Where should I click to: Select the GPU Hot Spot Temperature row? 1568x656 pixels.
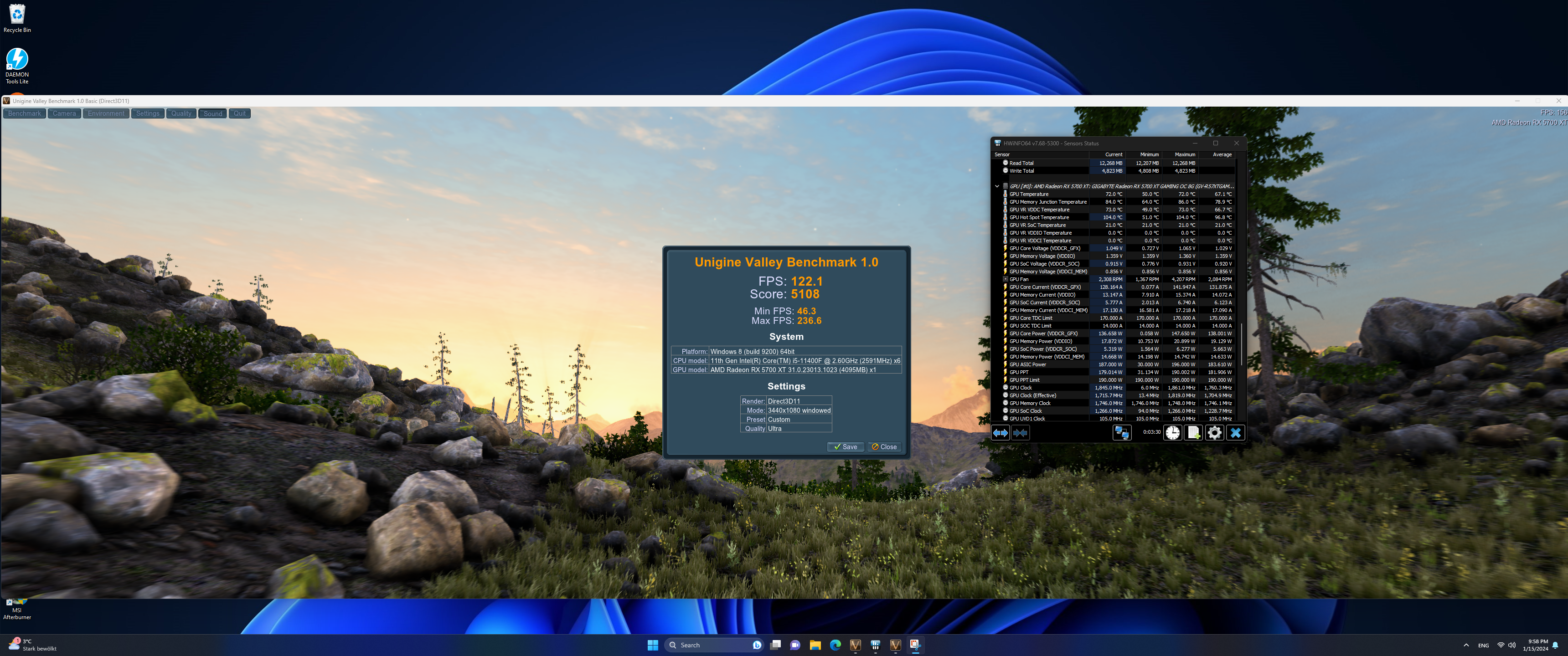tap(1039, 217)
